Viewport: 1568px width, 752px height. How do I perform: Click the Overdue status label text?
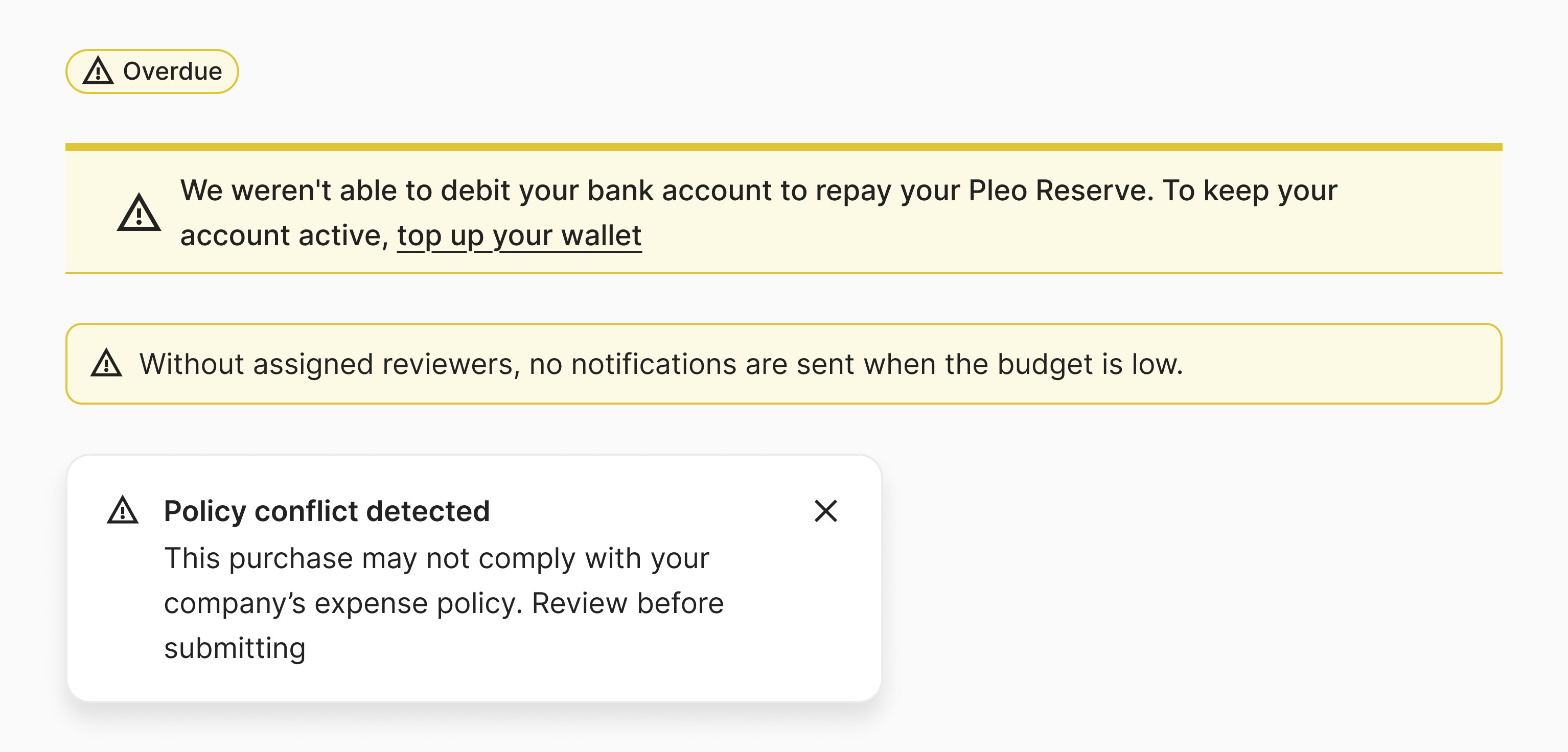coord(172,71)
